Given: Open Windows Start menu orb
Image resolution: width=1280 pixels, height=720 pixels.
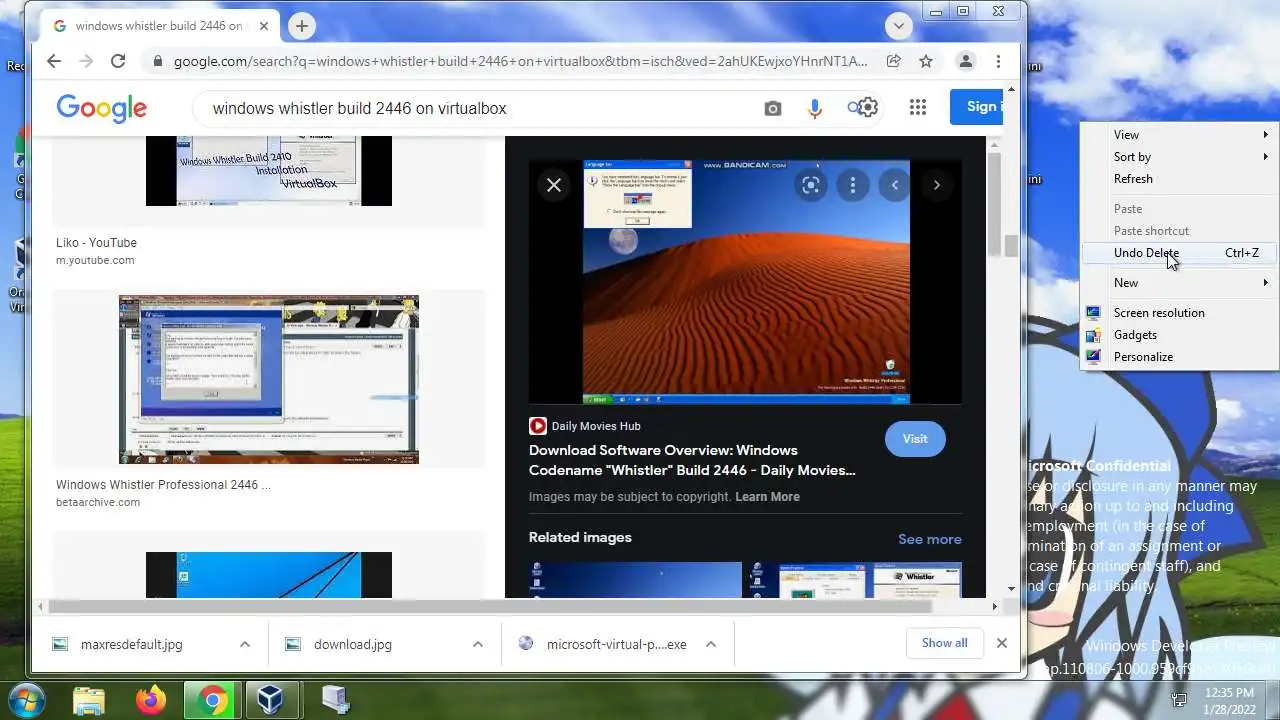Looking at the screenshot, I should [26, 699].
